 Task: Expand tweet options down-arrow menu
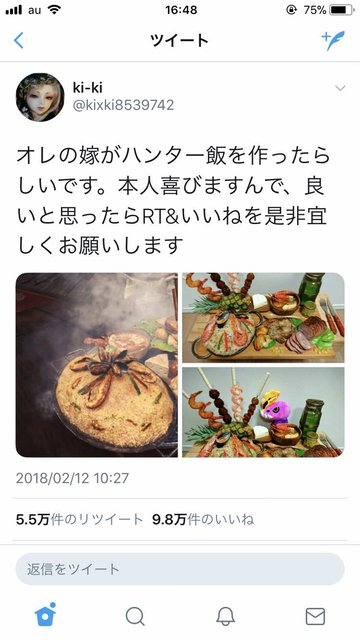click(x=340, y=88)
